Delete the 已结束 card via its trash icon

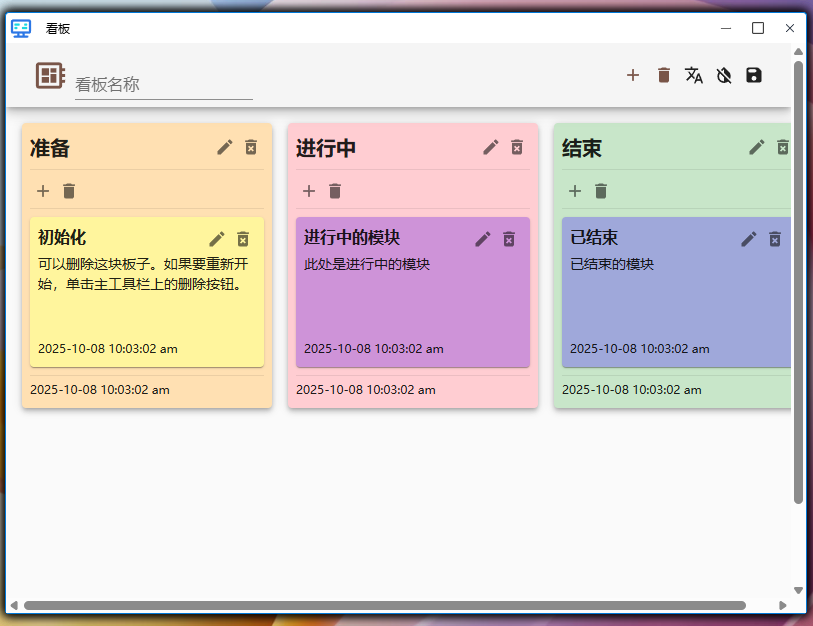775,239
